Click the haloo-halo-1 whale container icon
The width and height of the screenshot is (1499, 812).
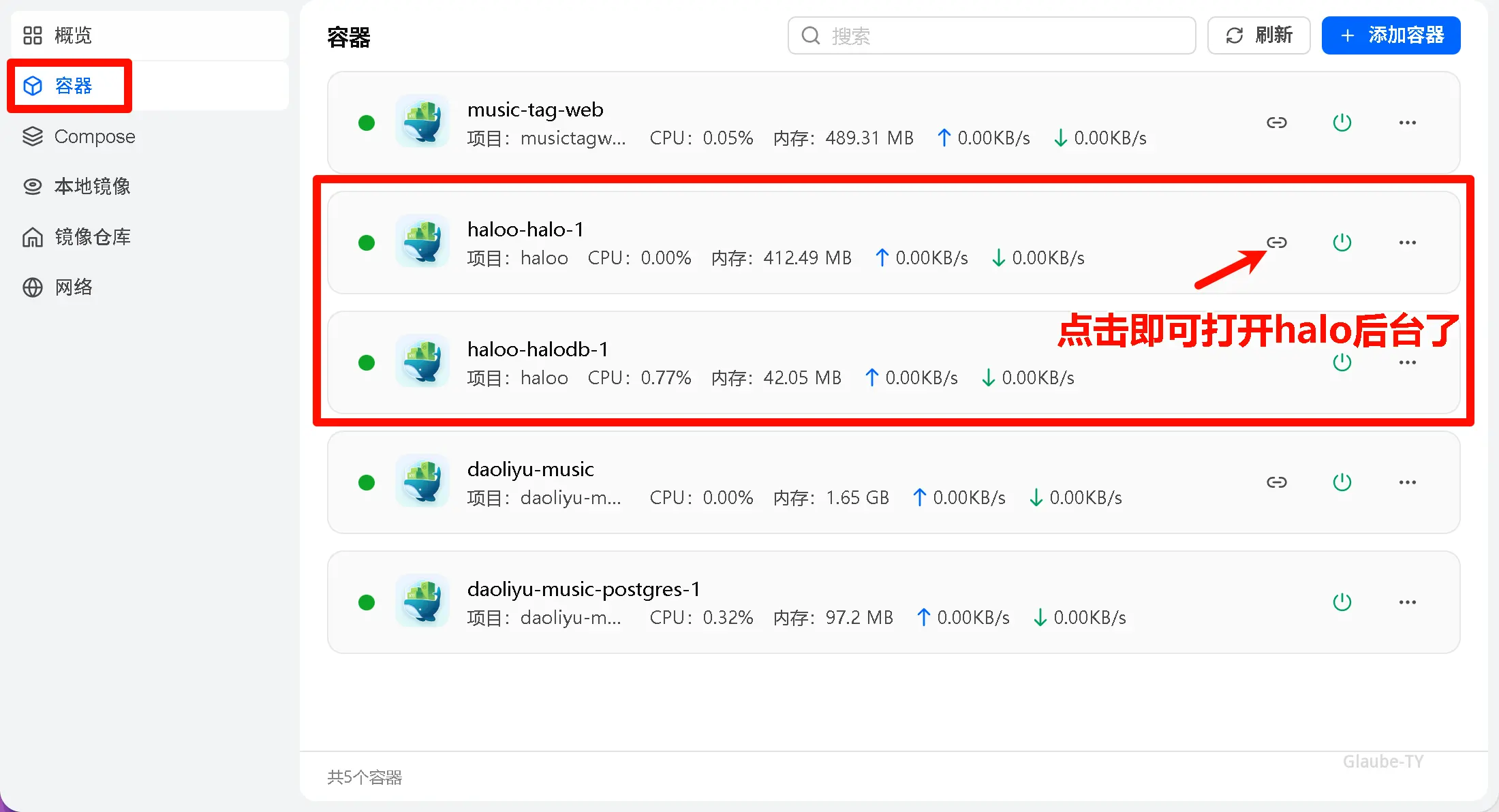[x=422, y=242]
